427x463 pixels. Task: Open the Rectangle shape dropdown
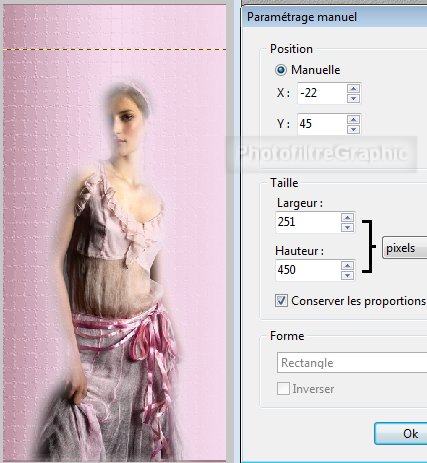click(352, 363)
